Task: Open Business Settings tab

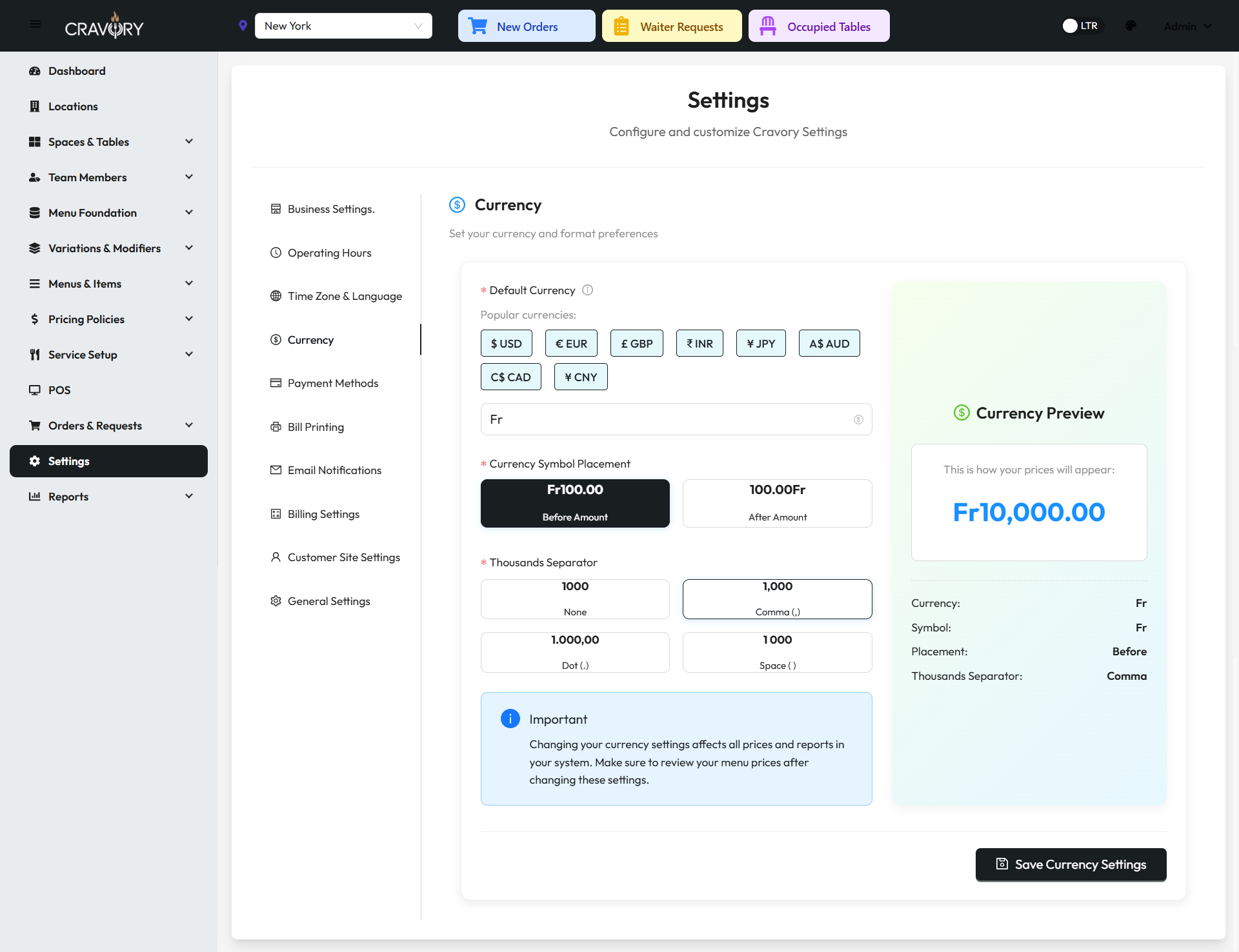Action: tap(331, 209)
